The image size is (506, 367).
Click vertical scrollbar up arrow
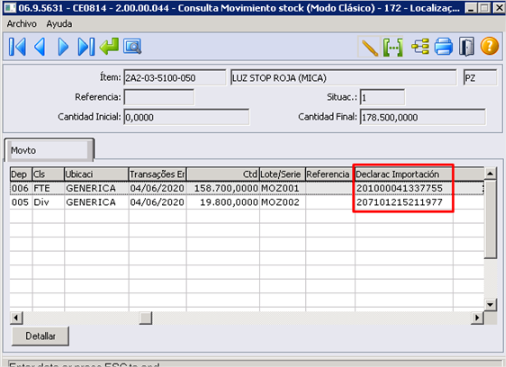click(490, 174)
